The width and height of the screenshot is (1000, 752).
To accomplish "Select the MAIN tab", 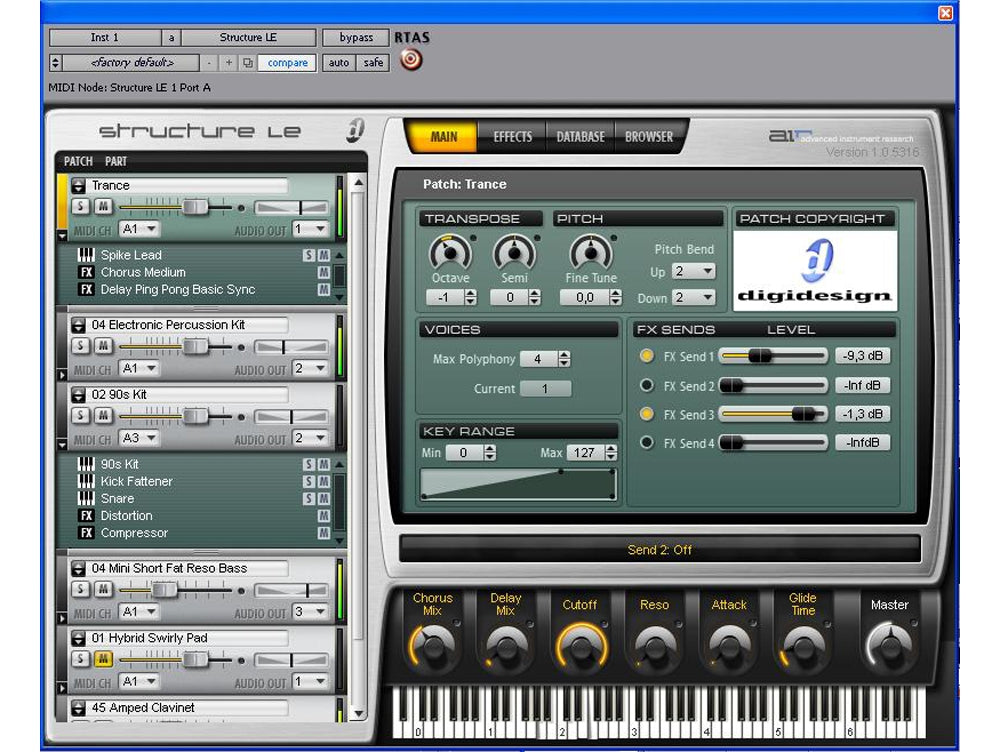I will 443,137.
